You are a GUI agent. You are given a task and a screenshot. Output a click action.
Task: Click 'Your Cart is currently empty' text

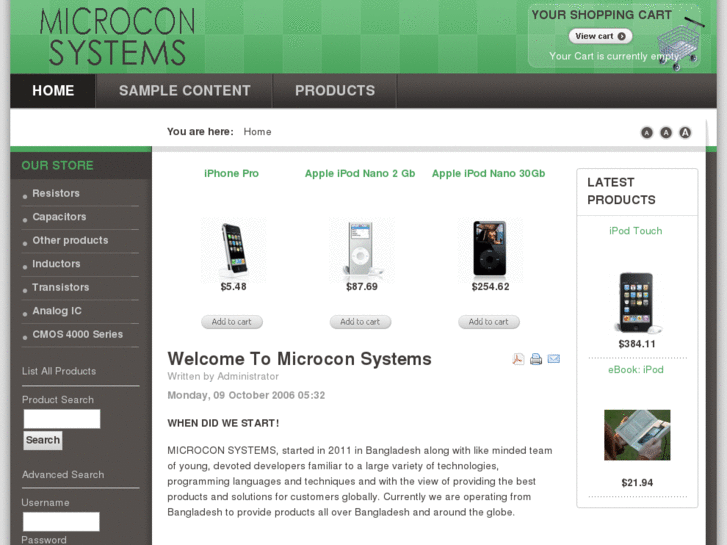tap(614, 56)
